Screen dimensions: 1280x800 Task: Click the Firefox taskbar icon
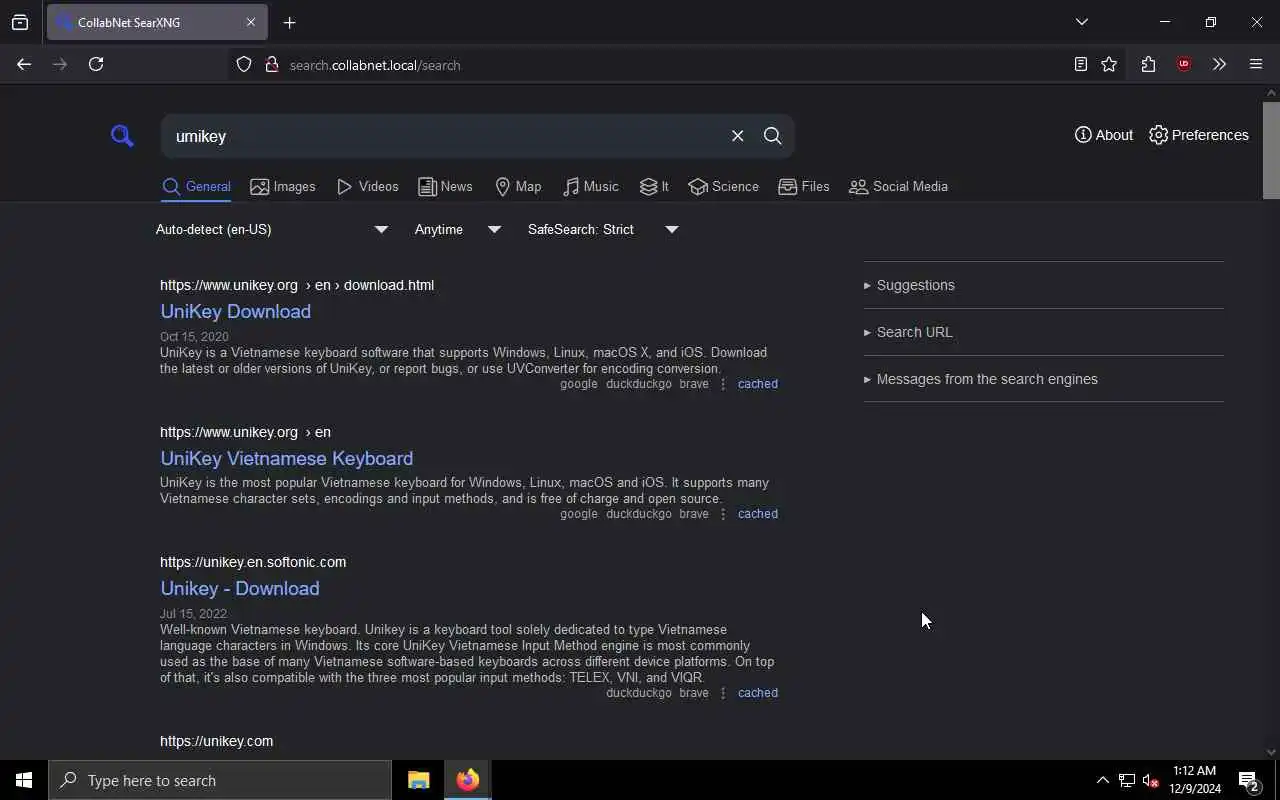(467, 780)
